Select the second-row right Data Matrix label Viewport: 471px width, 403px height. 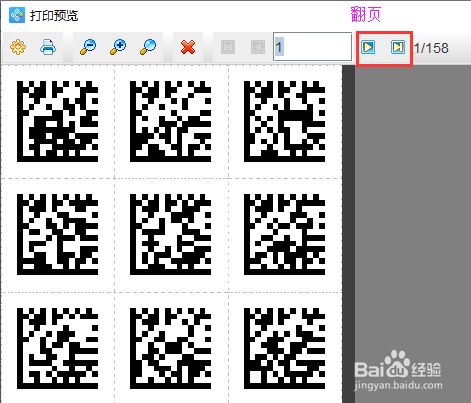(284, 235)
